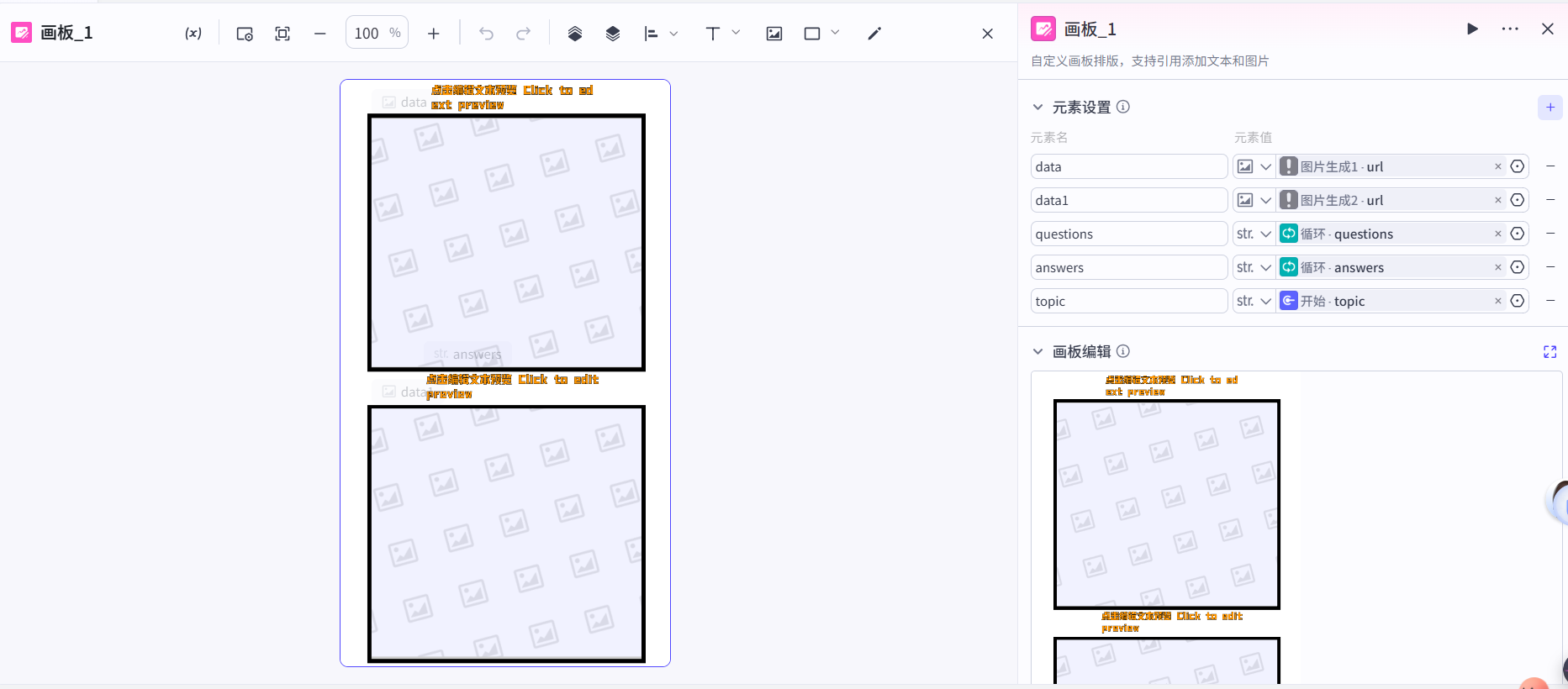Click the variable picker for 开始 topic
The width and height of the screenshot is (1568, 689).
click(x=1518, y=301)
